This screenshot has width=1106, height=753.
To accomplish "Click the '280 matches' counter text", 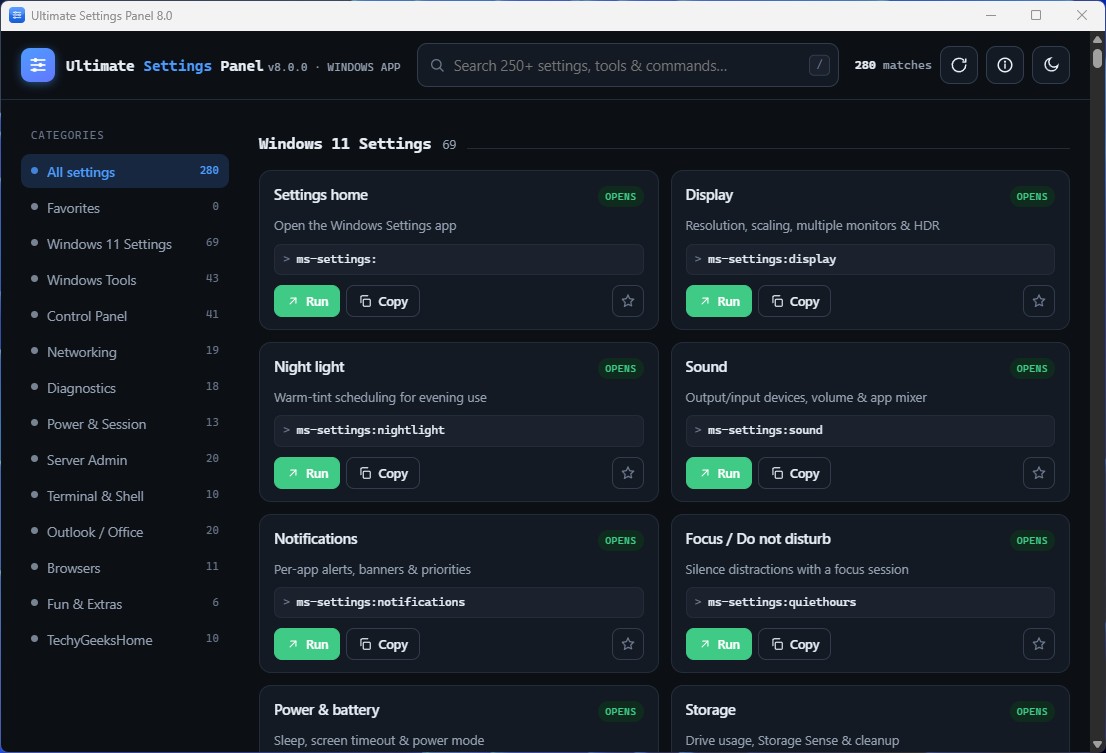I will pyautogui.click(x=892, y=65).
